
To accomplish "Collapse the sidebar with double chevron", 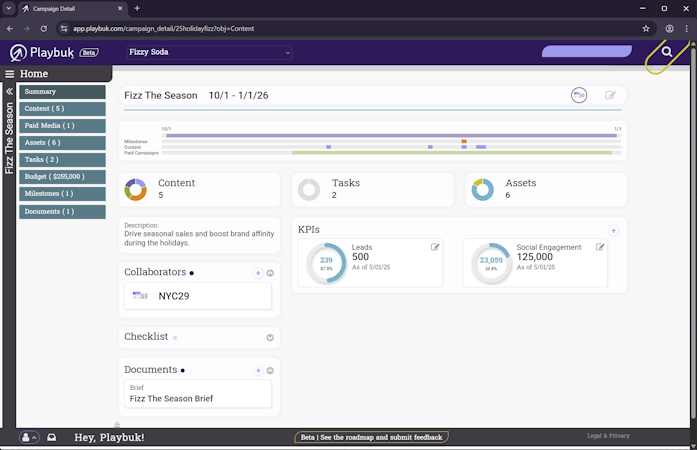I will (9, 92).
